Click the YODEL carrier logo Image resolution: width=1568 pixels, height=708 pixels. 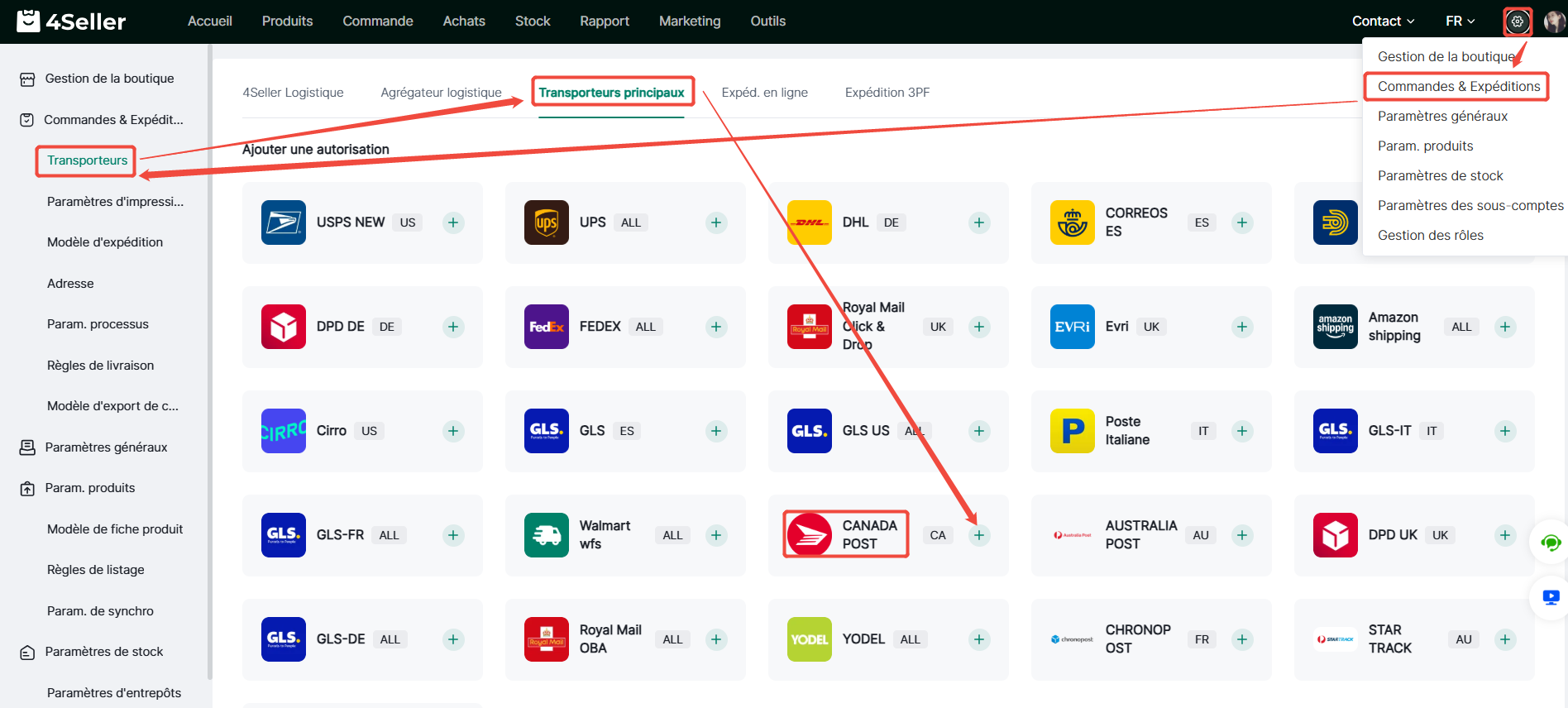pos(810,639)
